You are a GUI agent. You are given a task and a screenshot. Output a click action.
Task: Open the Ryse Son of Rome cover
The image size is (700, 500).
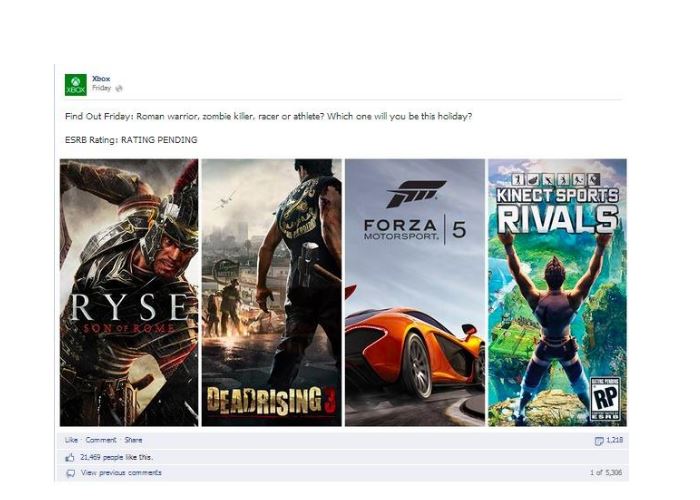click(129, 292)
